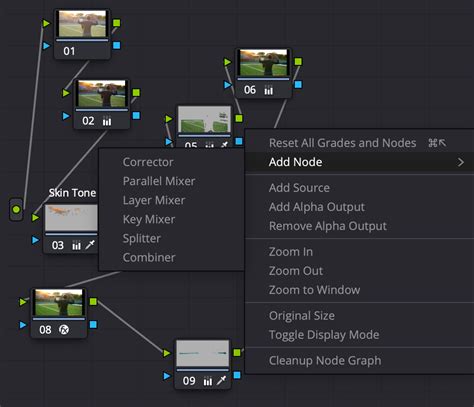Click Toggle Display Mode
The image size is (474, 407).
pos(324,335)
